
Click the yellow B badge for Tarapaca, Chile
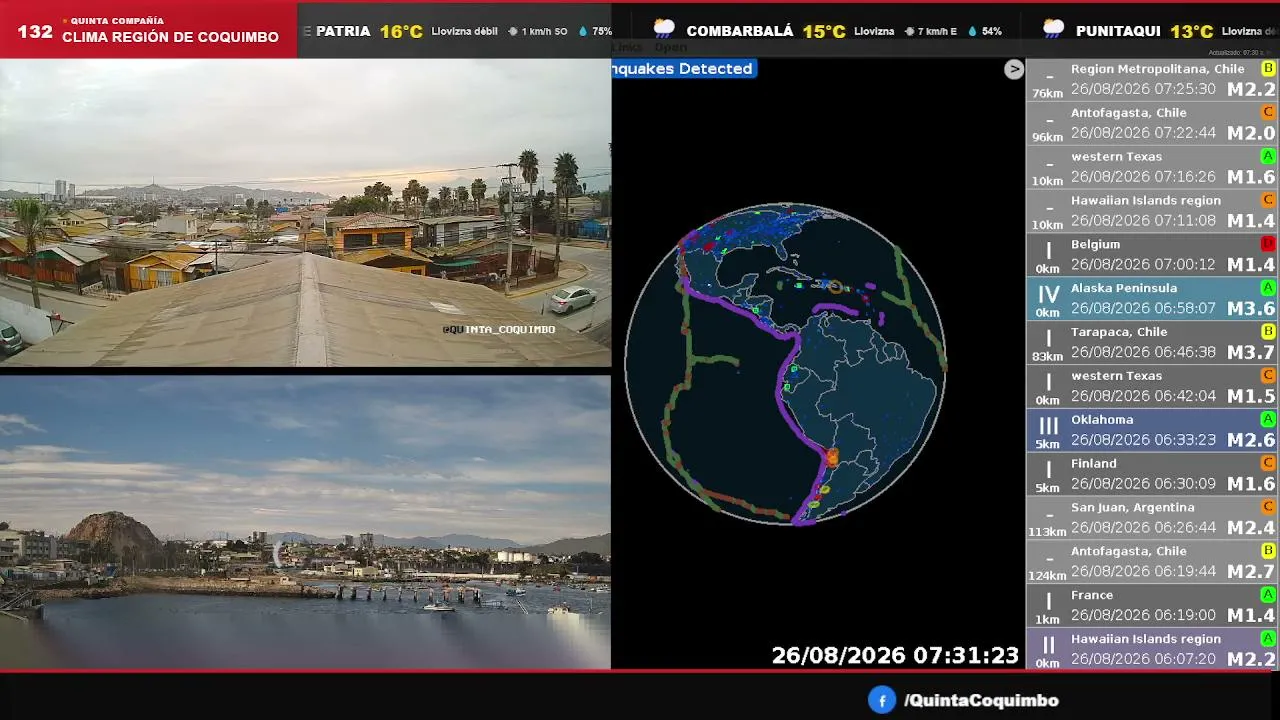(1268, 332)
